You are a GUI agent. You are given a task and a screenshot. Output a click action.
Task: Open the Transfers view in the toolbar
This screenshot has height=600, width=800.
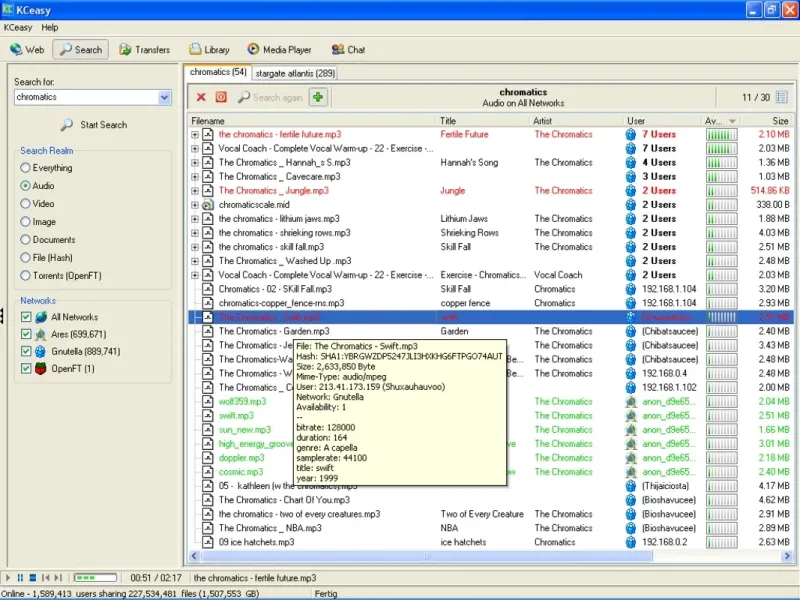pos(144,49)
